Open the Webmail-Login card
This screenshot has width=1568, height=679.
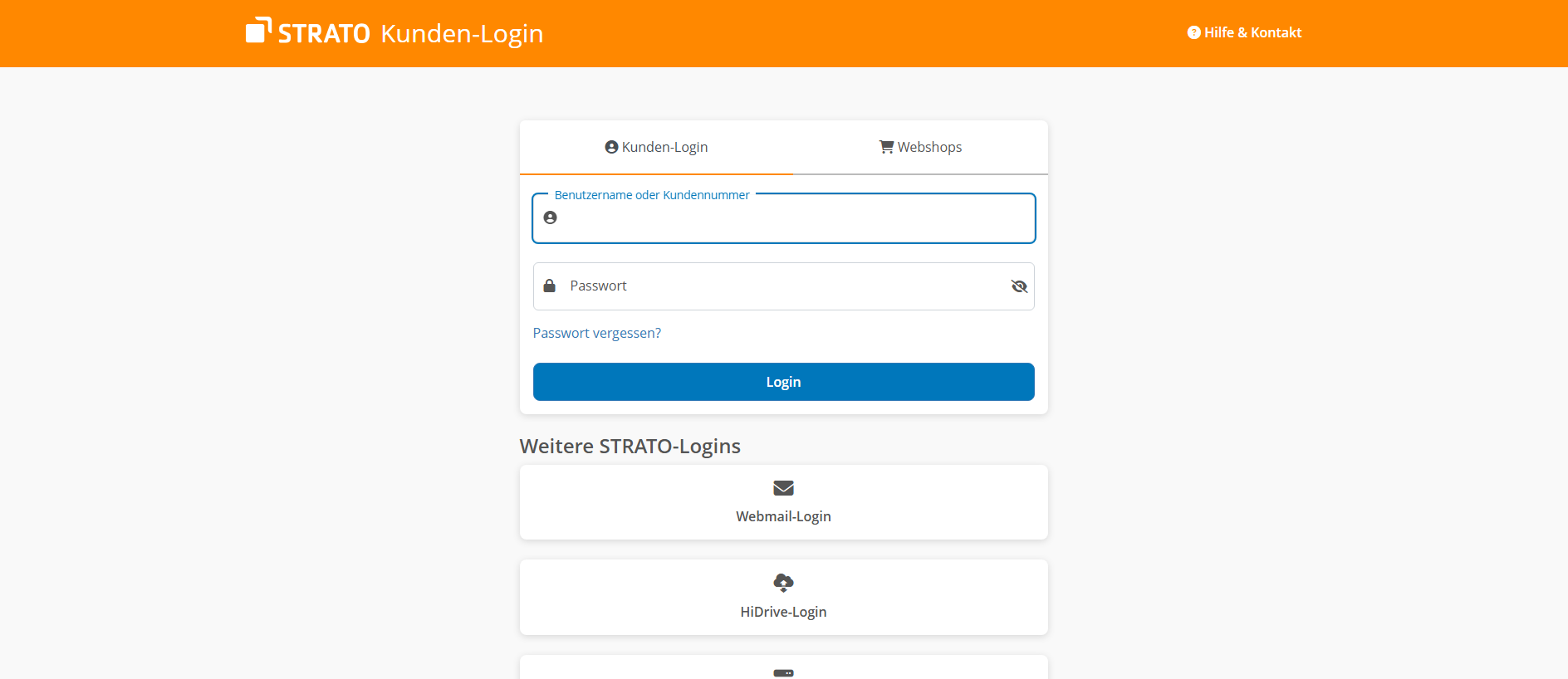[784, 502]
